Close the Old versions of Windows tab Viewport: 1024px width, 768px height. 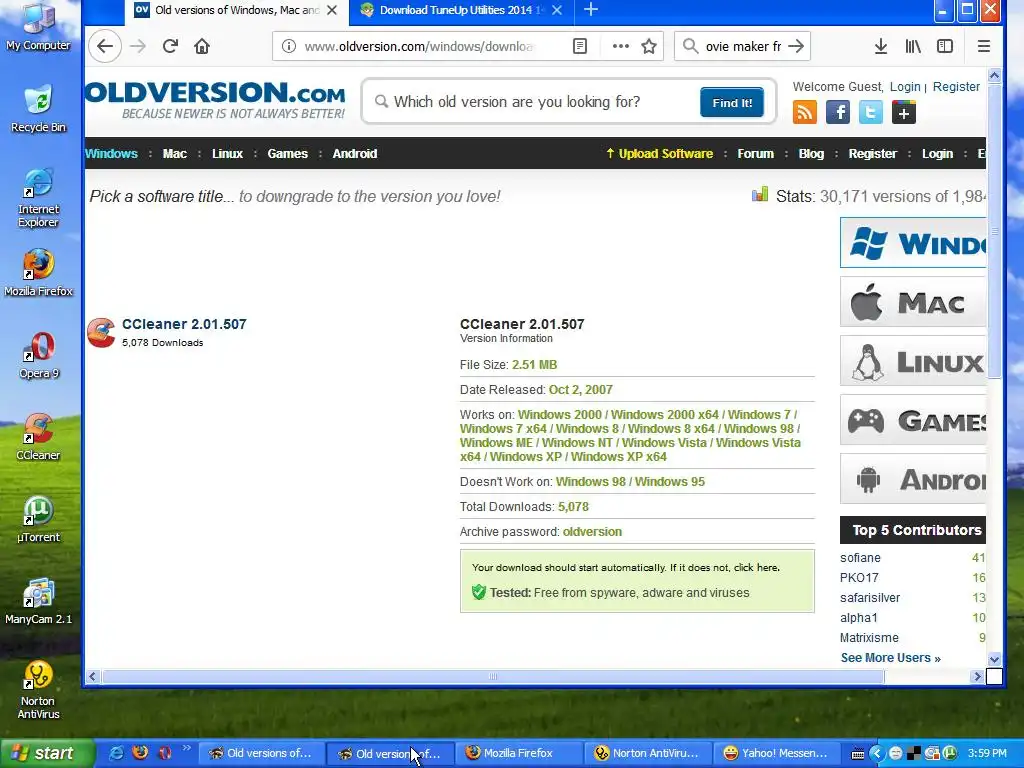[x=332, y=10]
